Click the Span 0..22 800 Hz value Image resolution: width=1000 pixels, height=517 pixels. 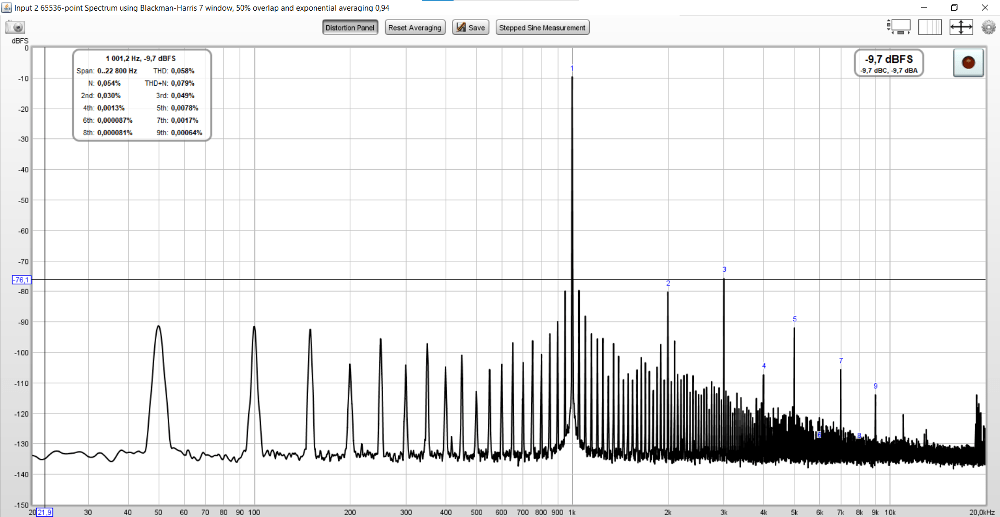coord(117,71)
